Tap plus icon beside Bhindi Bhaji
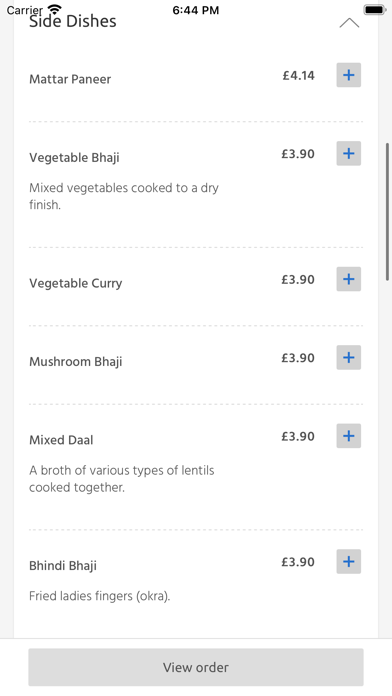 pyautogui.click(x=348, y=562)
